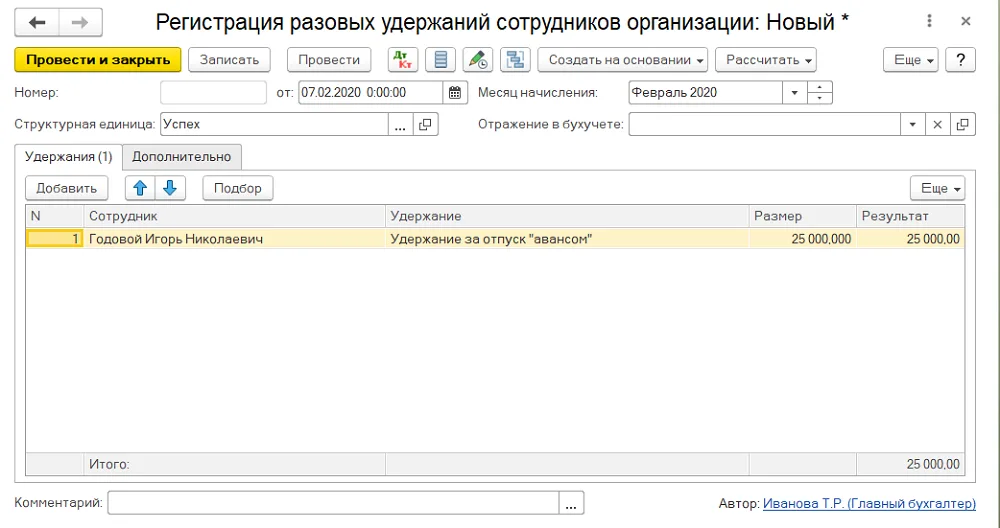Click the Записать button
Viewport: 1000px width, 528px height.
230,60
